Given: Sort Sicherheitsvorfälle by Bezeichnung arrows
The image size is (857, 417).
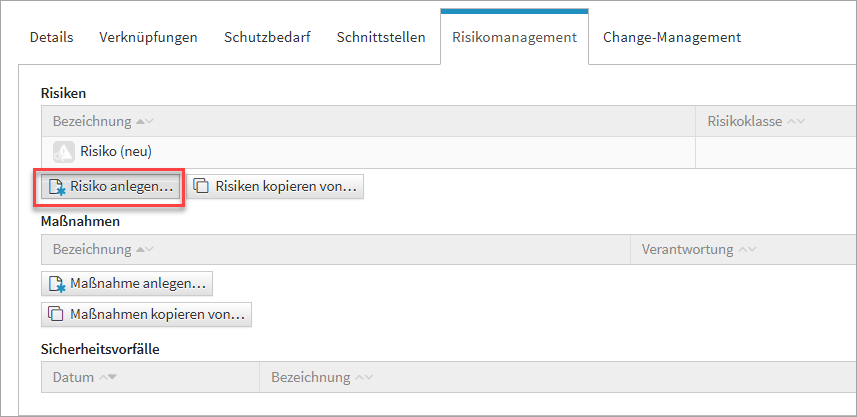Looking at the screenshot, I should tap(364, 378).
